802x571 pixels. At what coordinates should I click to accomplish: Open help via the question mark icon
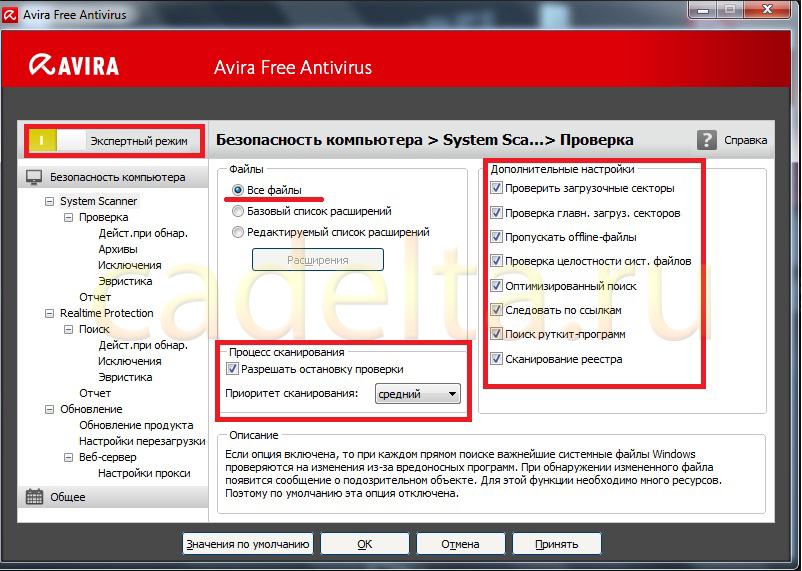[x=706, y=140]
